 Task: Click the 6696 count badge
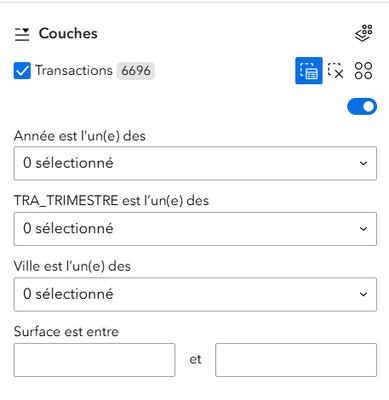point(136,71)
